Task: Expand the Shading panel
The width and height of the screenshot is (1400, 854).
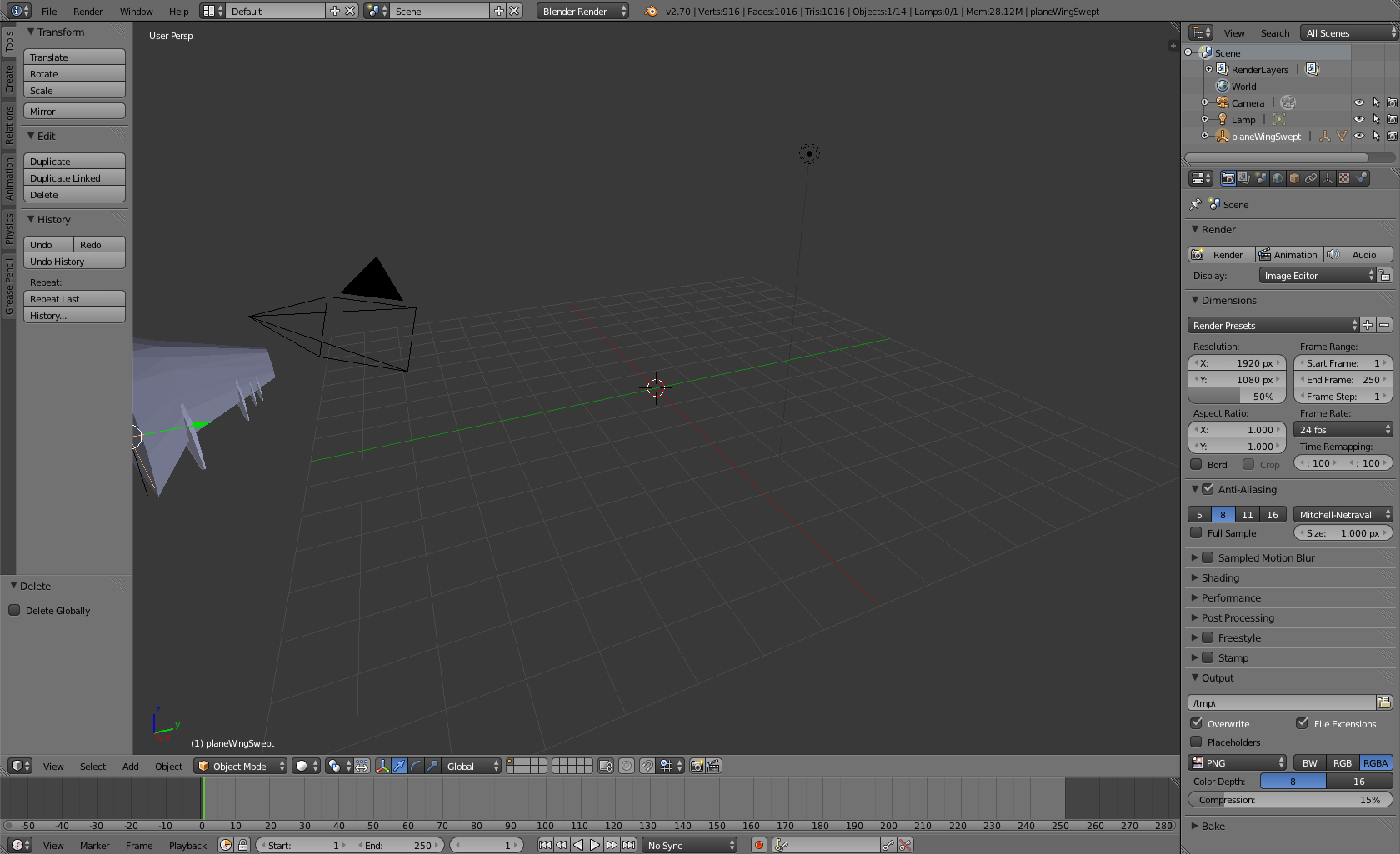Action: 1220,578
